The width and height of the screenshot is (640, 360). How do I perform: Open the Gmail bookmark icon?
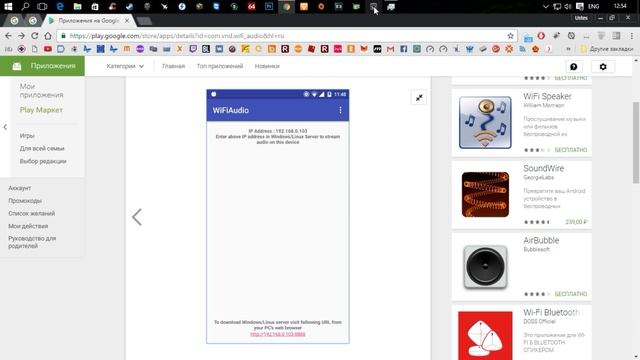click(390, 49)
